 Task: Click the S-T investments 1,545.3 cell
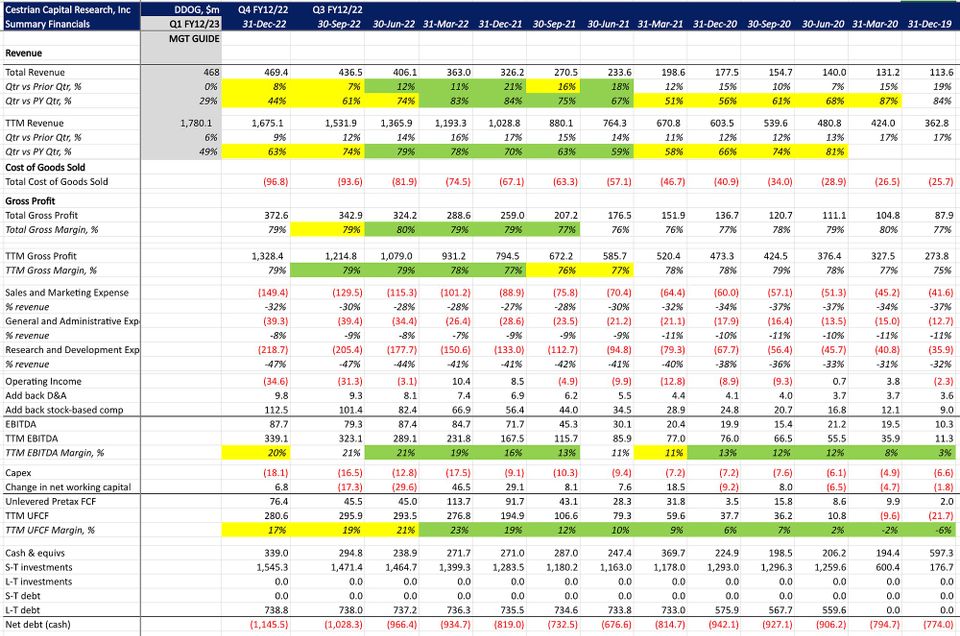pos(257,567)
